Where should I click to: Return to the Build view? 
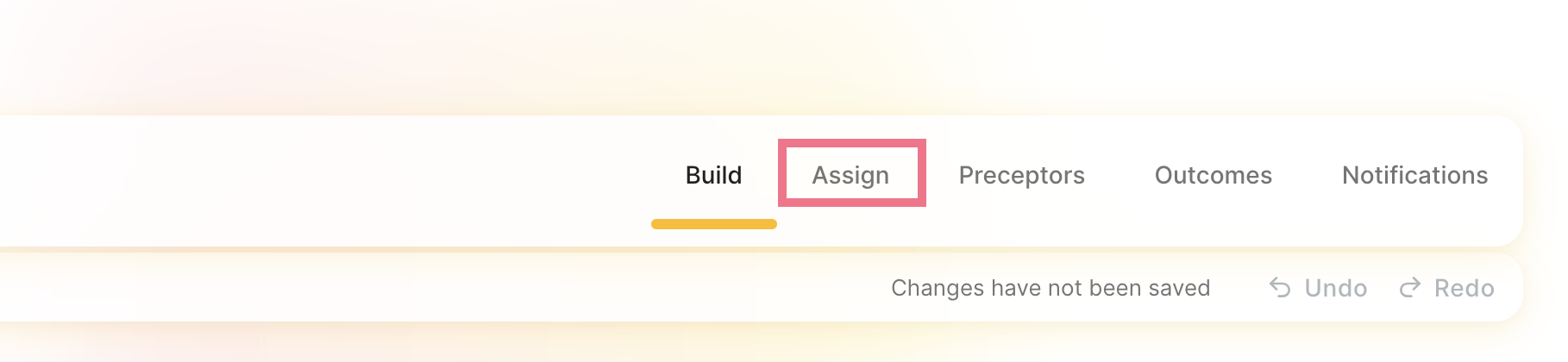click(713, 175)
